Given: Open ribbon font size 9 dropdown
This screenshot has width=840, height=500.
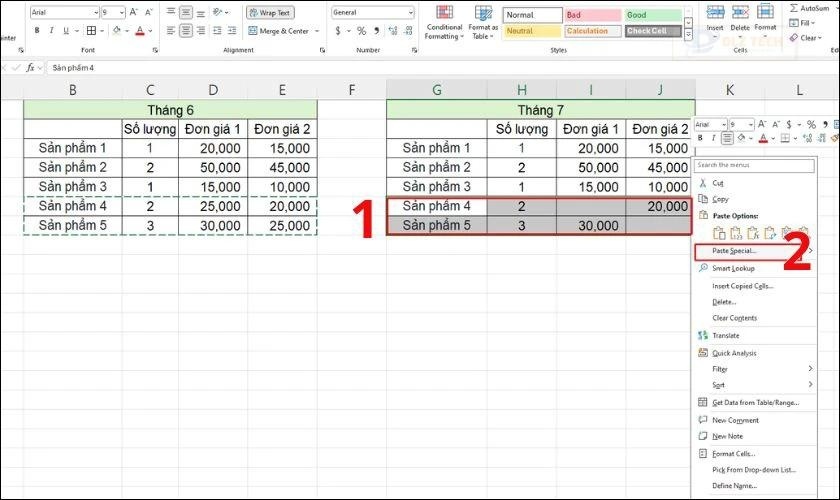Looking at the screenshot, I should [x=122, y=12].
